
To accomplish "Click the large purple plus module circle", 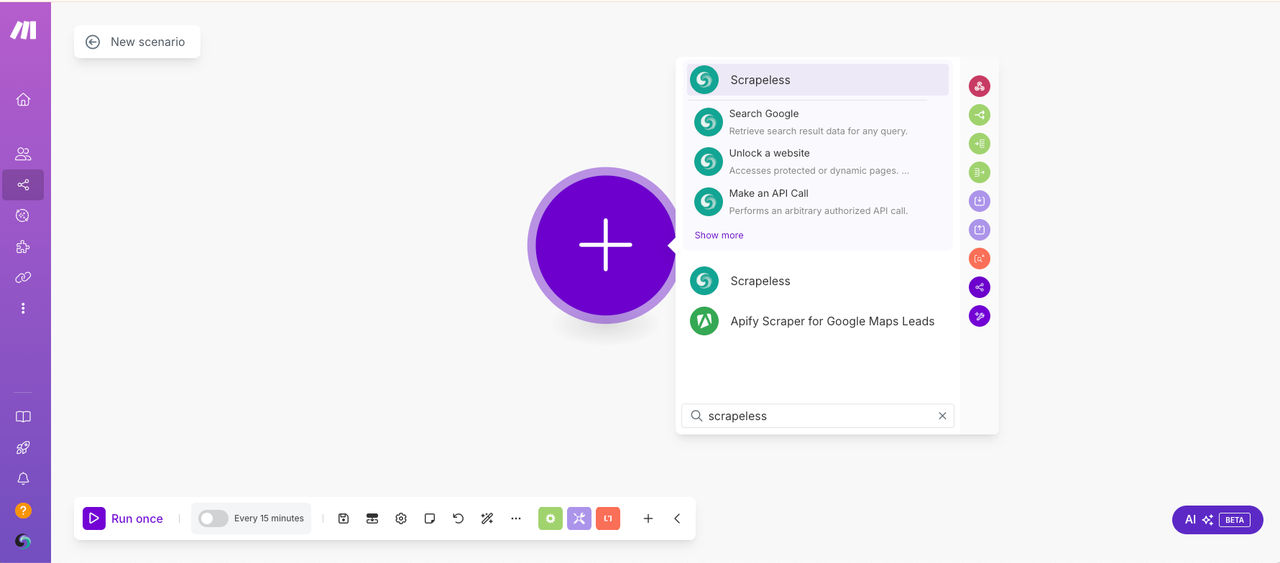I will [x=606, y=245].
